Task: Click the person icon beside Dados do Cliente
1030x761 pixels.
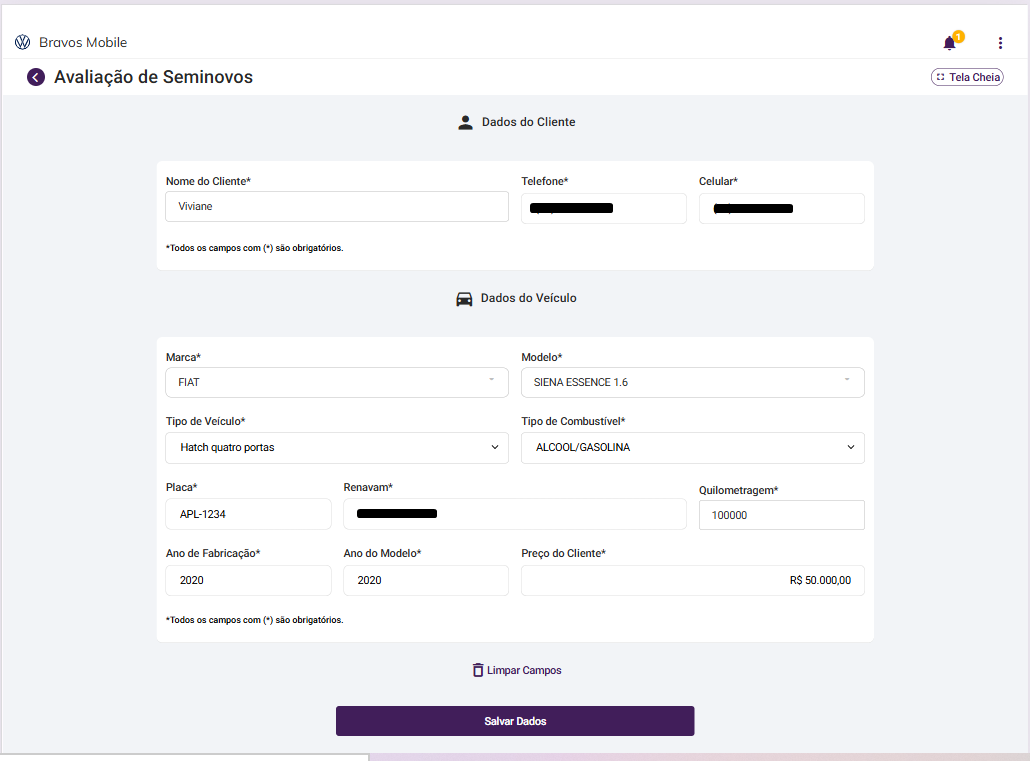Action: [465, 122]
